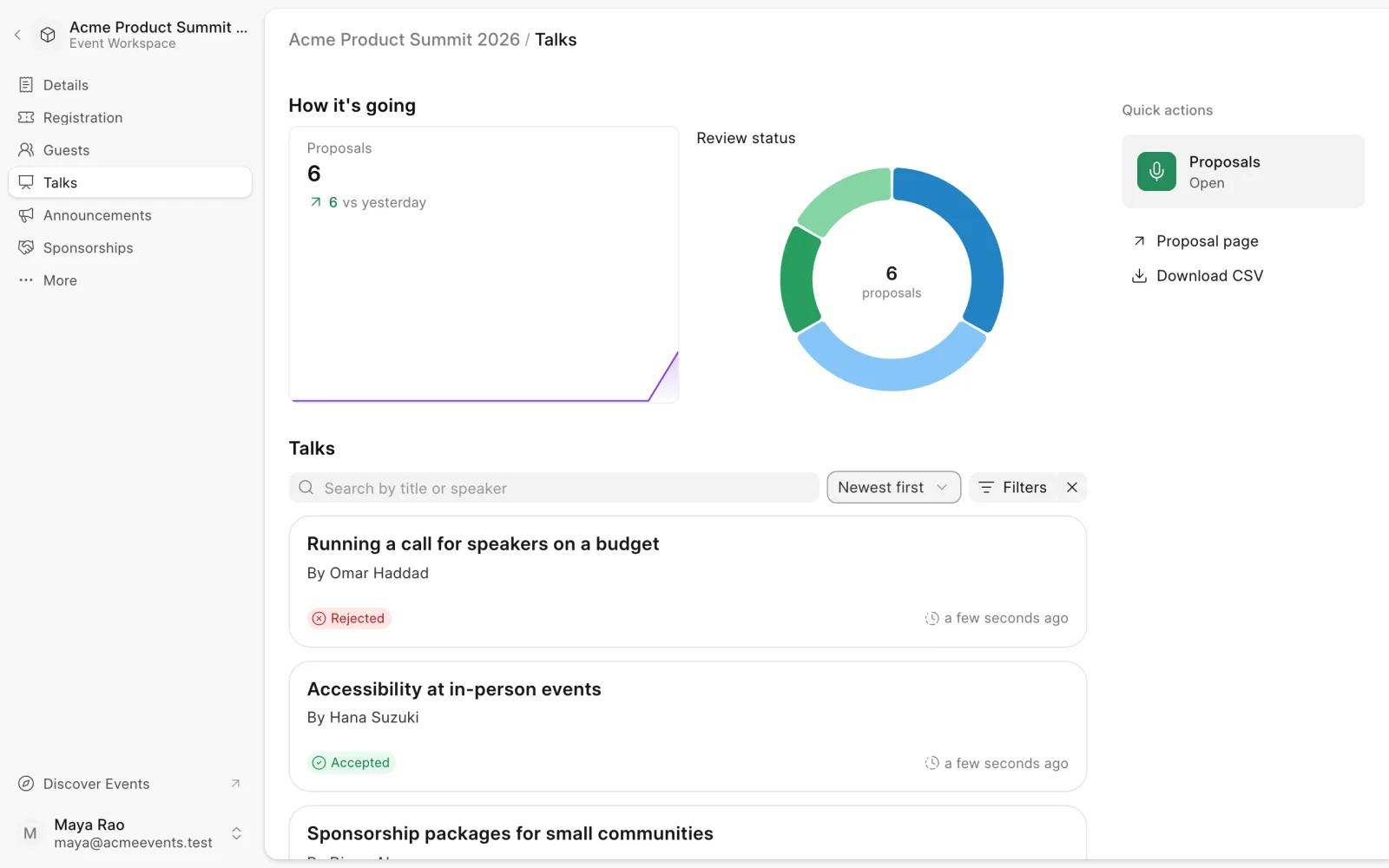Select Guests in the sidebar
This screenshot has width=1389, height=868.
coord(130,150)
